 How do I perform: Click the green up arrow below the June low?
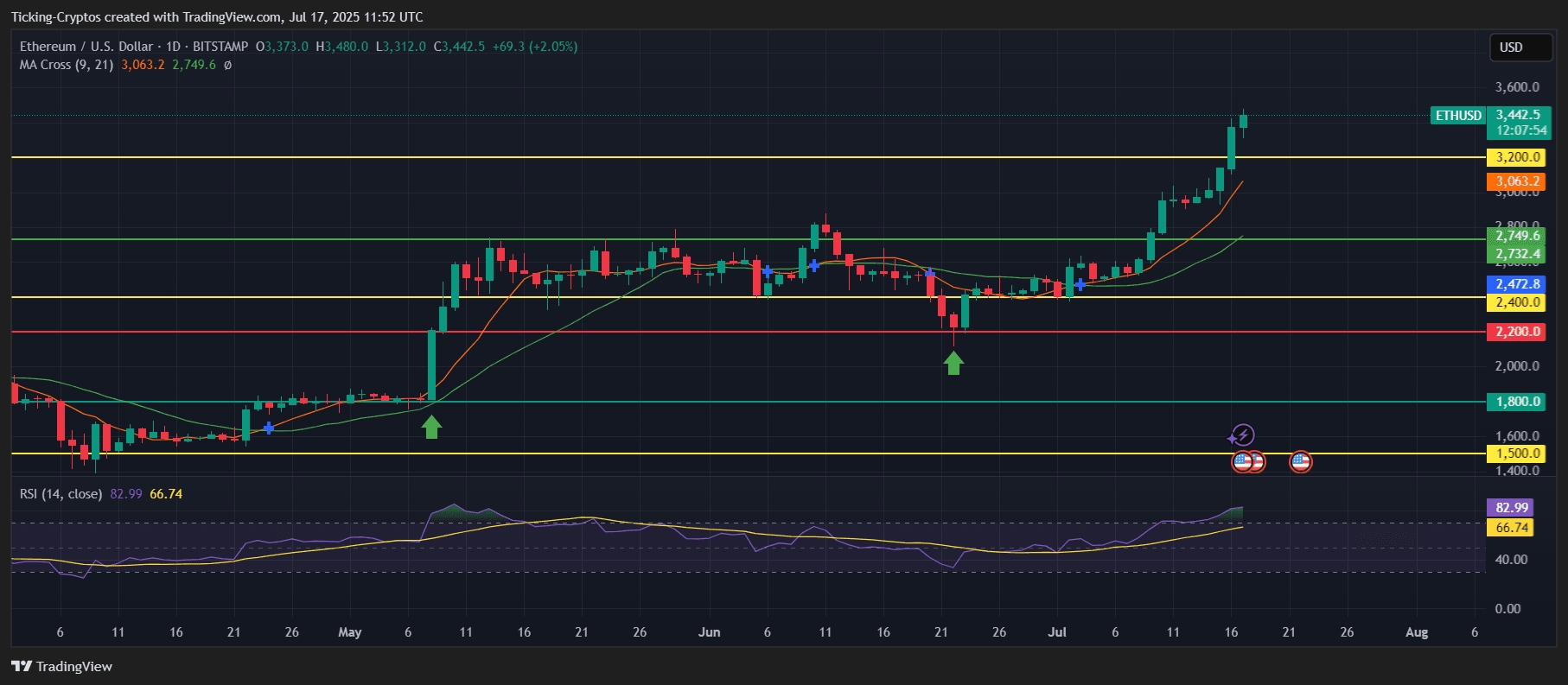click(953, 363)
